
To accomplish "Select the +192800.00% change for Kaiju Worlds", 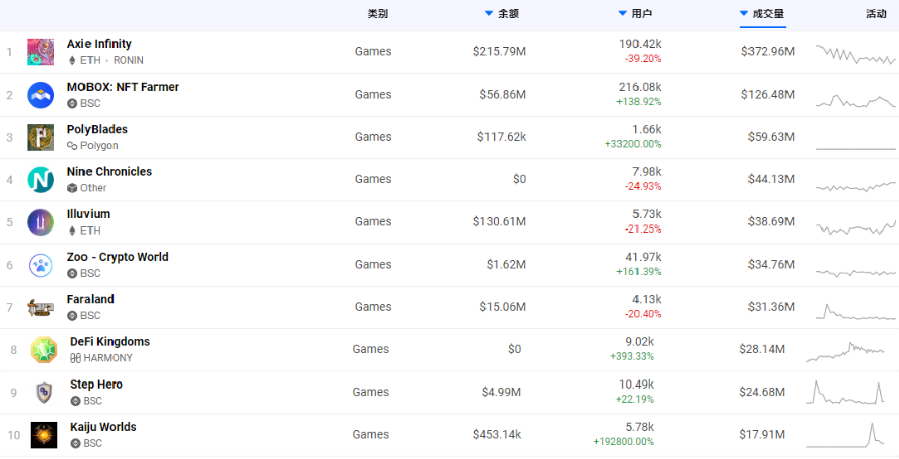I will [x=624, y=442].
